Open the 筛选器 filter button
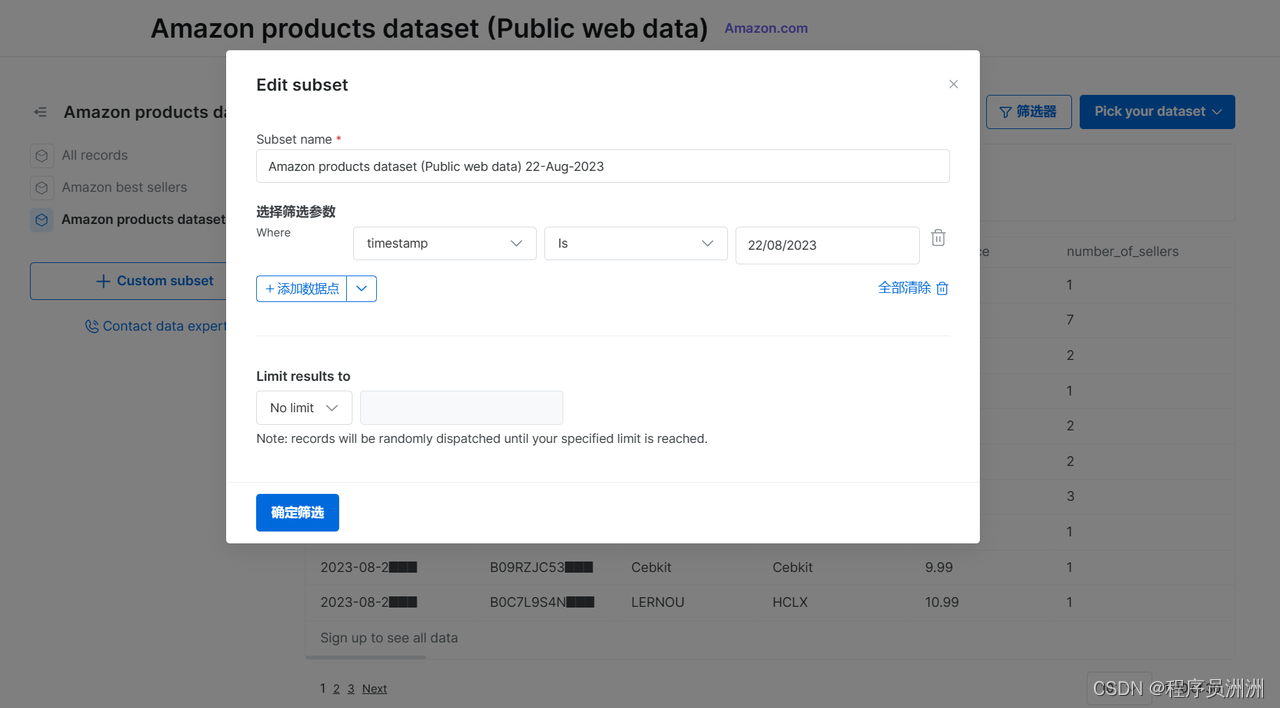This screenshot has width=1280, height=708. click(1028, 112)
